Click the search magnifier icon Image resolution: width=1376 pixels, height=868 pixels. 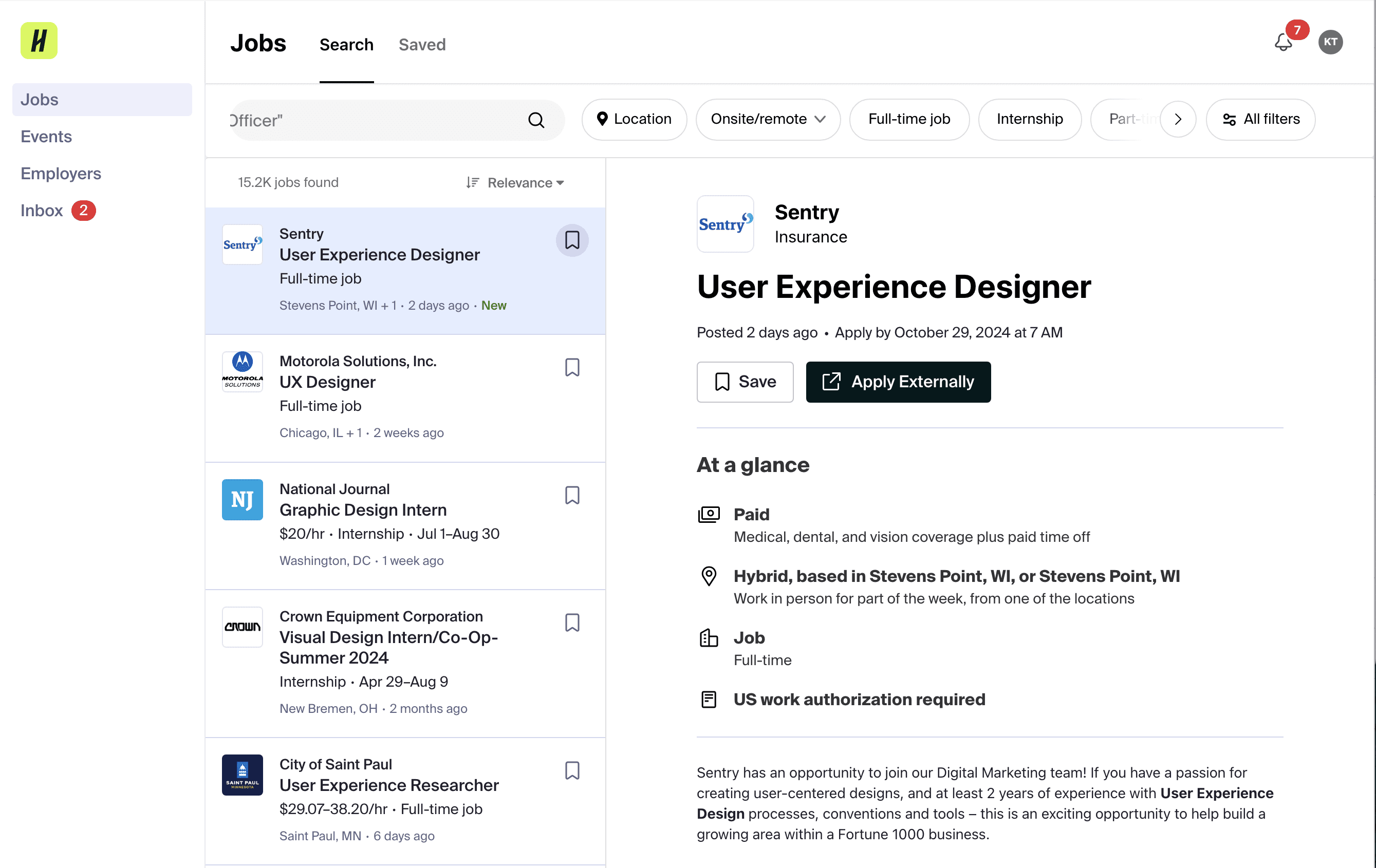(x=535, y=120)
